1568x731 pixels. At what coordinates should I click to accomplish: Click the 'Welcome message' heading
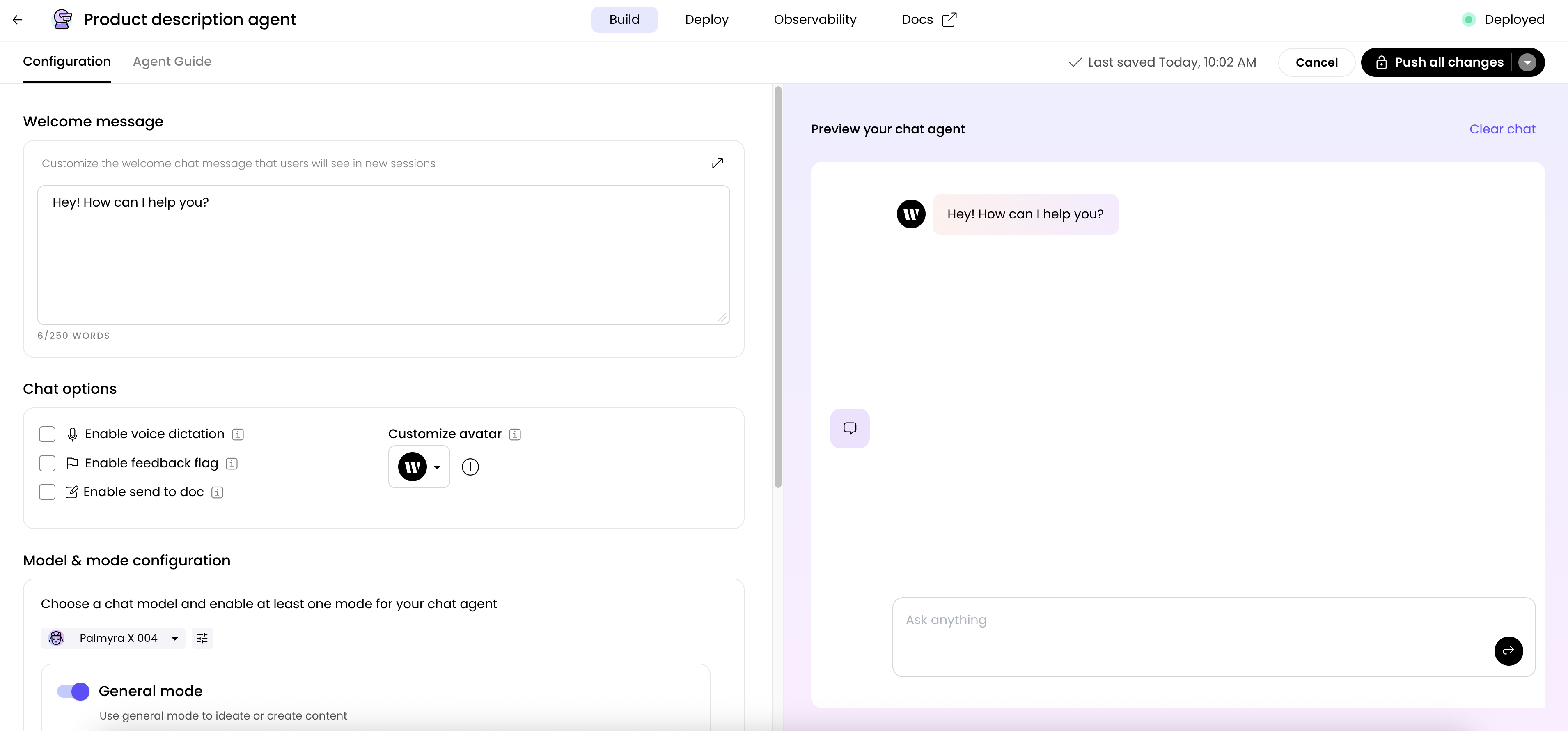coord(93,121)
